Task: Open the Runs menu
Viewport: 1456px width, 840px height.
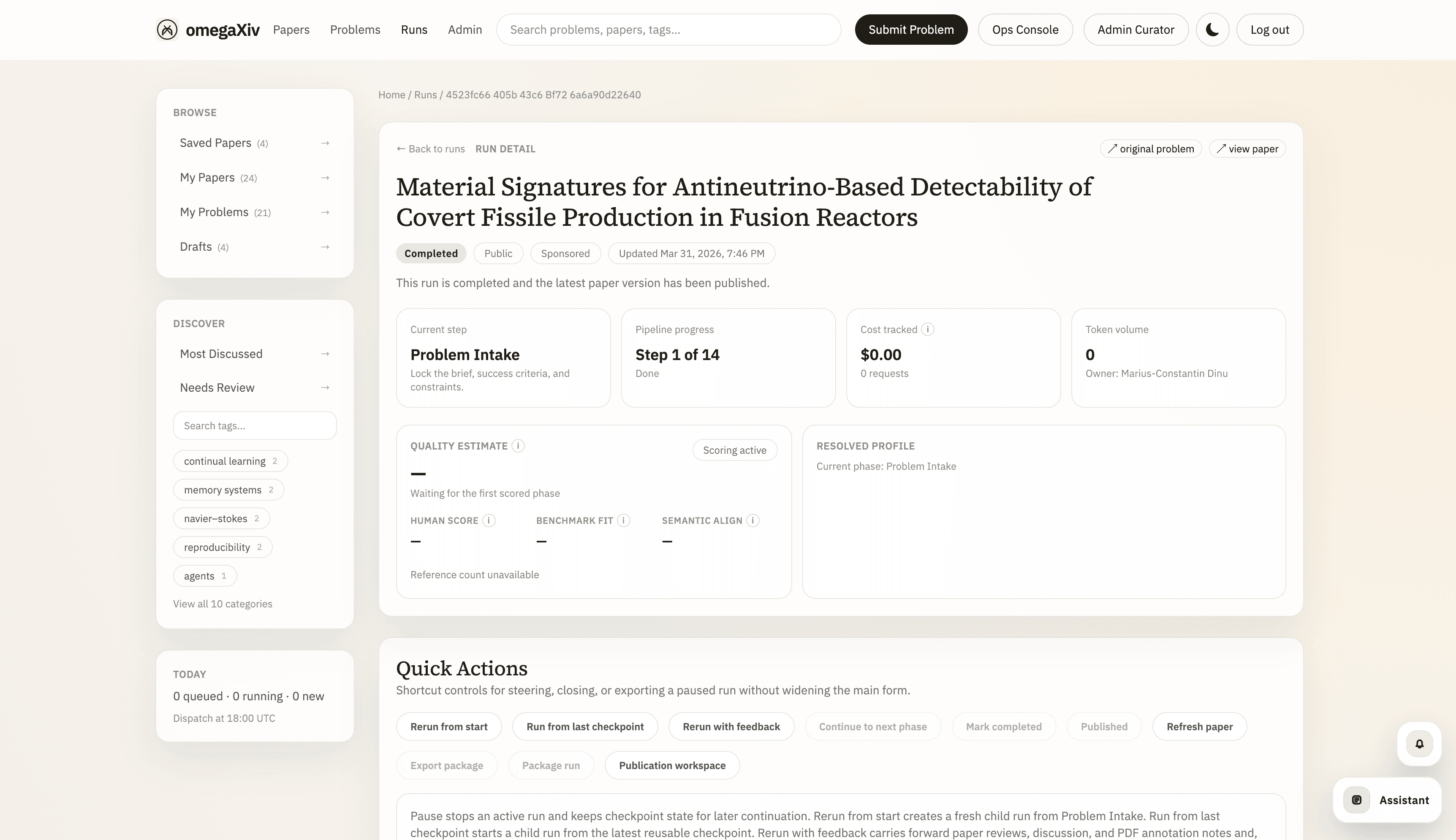Action: [414, 30]
